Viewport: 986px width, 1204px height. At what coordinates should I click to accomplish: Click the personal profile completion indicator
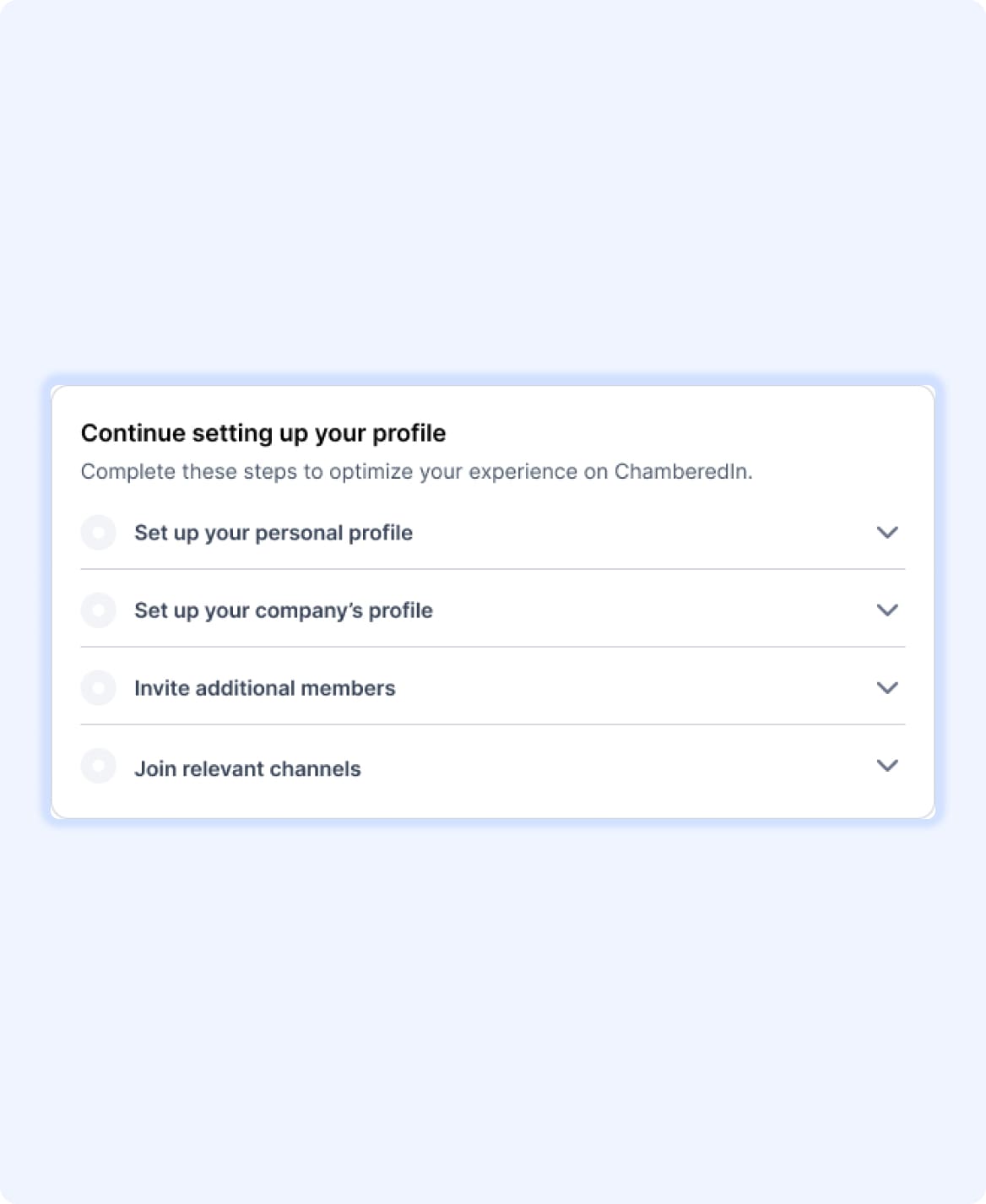click(99, 532)
